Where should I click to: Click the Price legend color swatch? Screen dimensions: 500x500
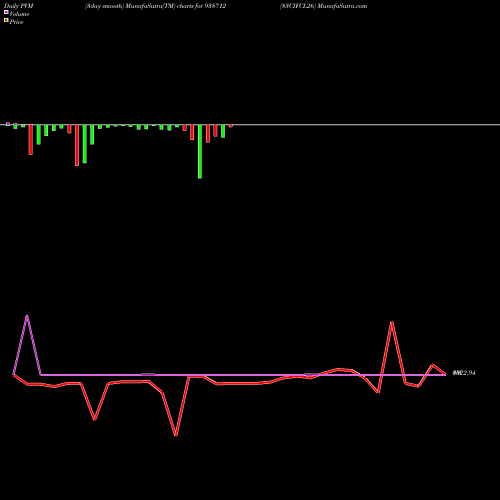coord(6,21)
